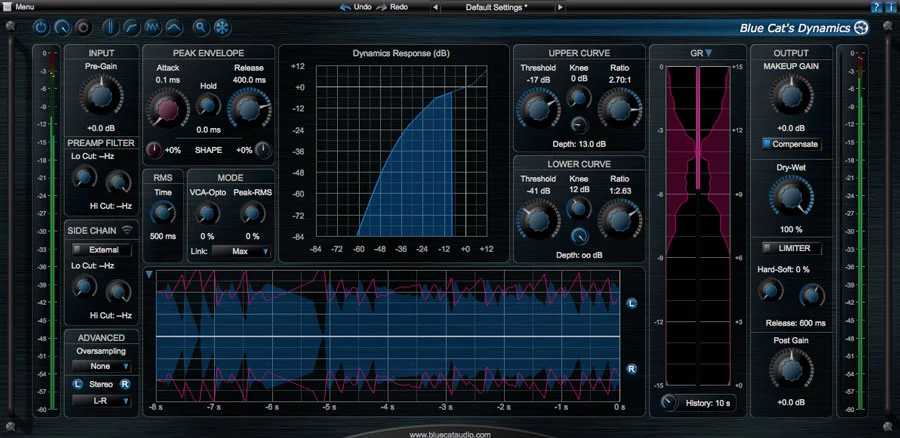Viewport: 900px width, 438px height.
Task: Adjust the Attack knob
Action: tap(167, 108)
